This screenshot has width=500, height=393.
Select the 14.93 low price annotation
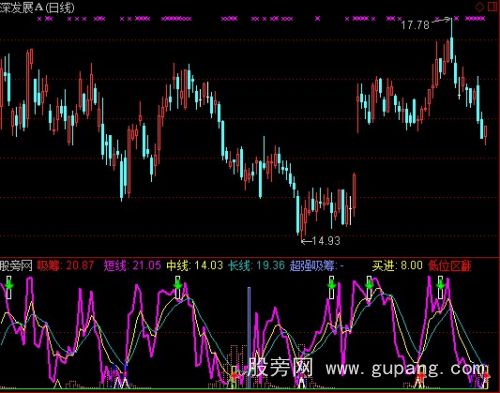coord(326,240)
